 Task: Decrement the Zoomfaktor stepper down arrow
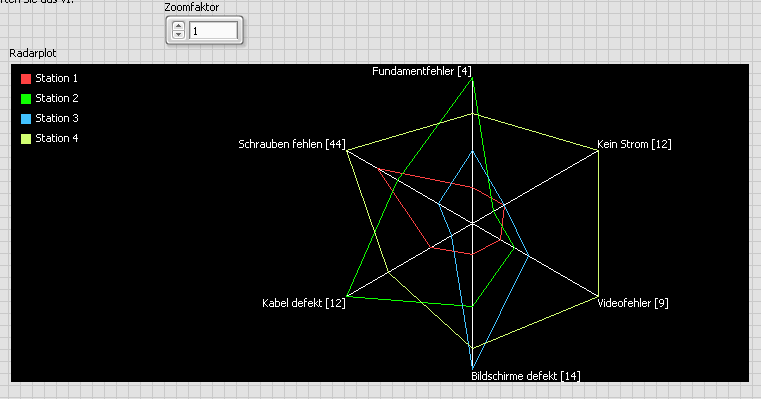(x=178, y=34)
